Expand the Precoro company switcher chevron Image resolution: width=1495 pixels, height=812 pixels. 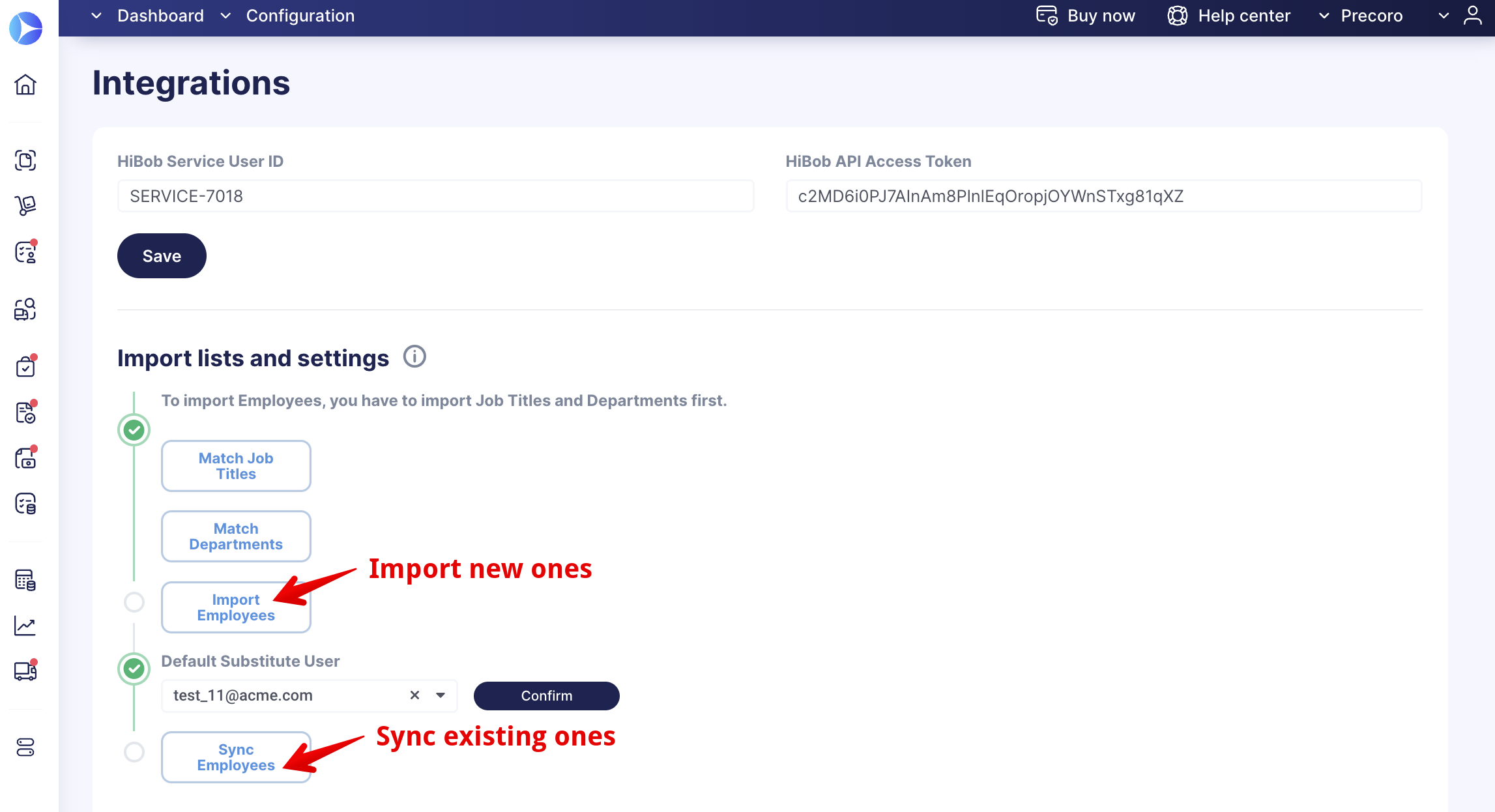click(1324, 16)
